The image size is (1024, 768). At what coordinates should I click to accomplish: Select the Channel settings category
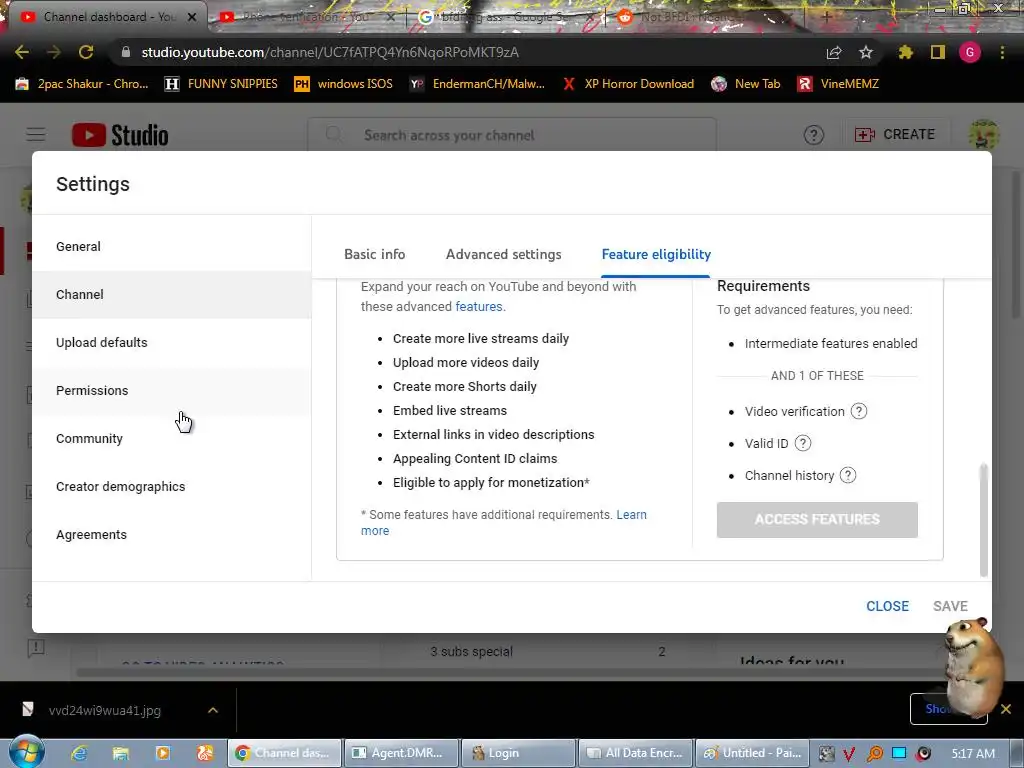coord(172,295)
